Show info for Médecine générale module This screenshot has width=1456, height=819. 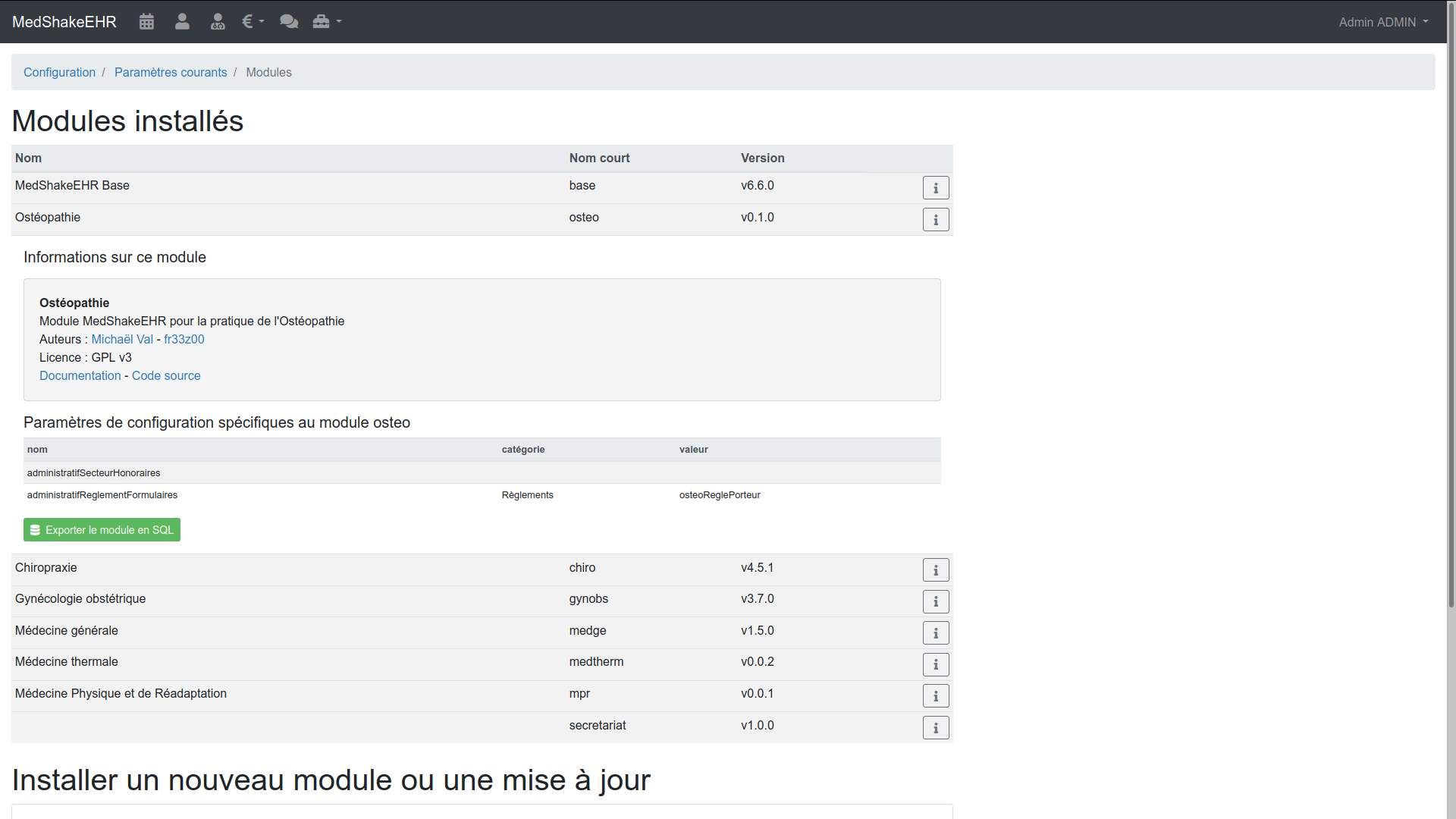tap(936, 633)
